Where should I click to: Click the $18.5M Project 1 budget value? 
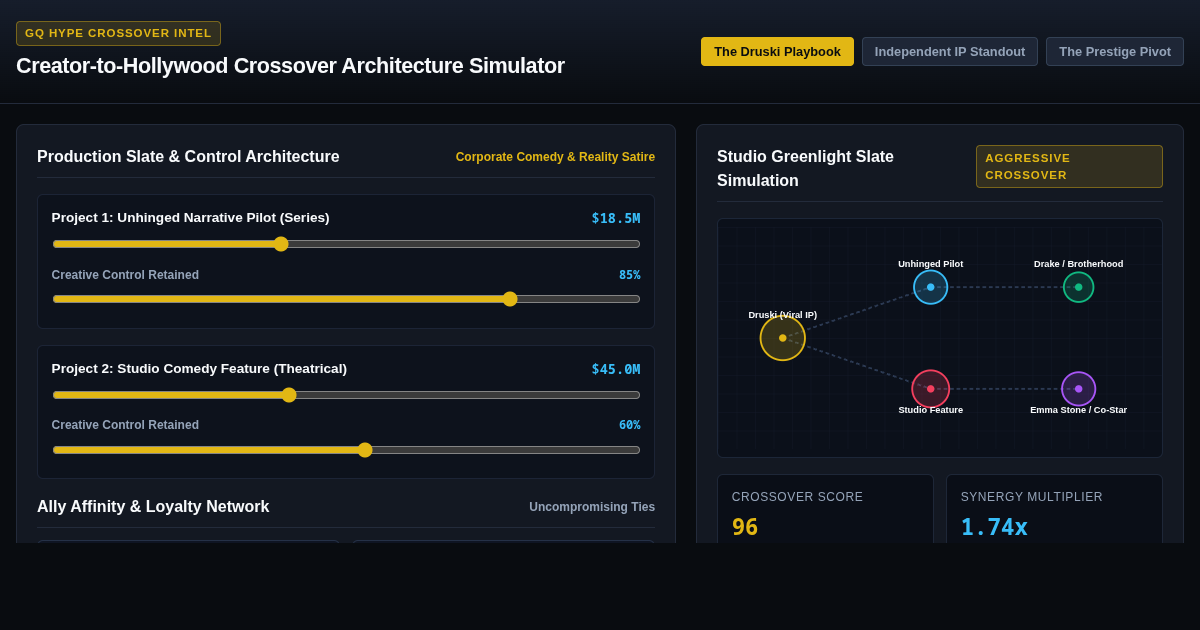(616, 218)
